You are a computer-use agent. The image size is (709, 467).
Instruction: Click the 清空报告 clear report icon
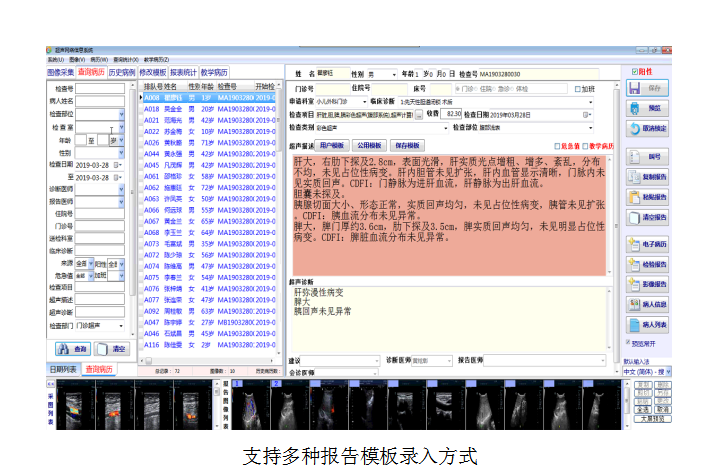pos(646,217)
